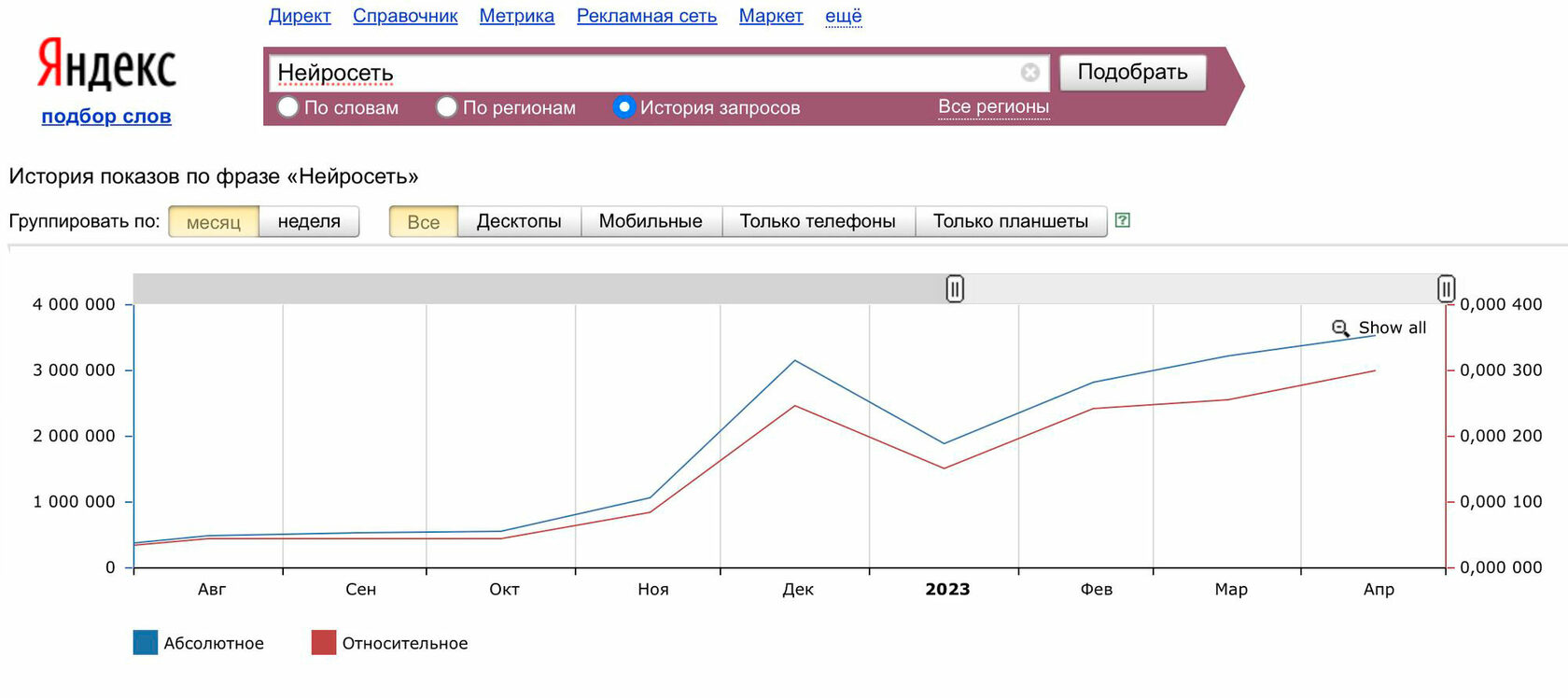
Task: Click the Yandex logo
Action: point(106,64)
